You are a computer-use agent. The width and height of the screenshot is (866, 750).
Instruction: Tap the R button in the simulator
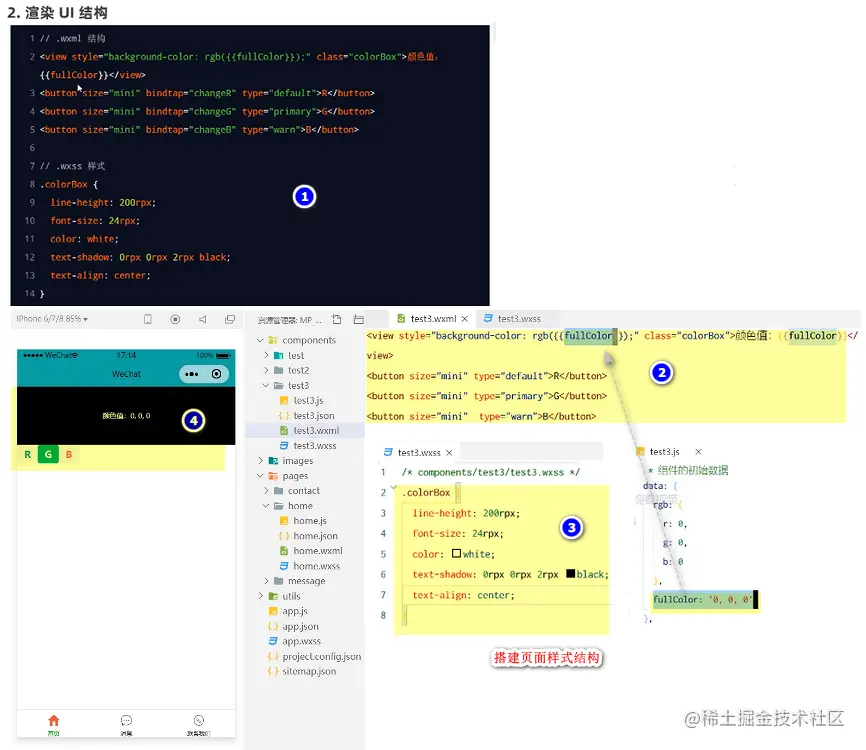click(x=28, y=455)
